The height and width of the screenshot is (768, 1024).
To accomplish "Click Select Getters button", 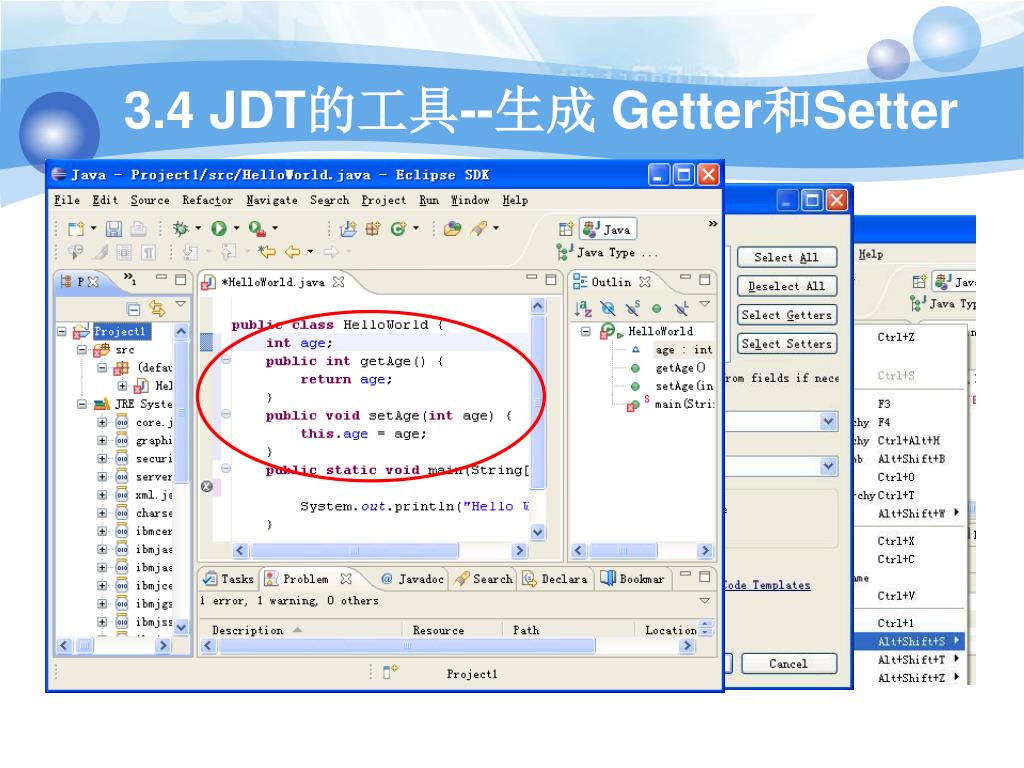I will pos(786,315).
